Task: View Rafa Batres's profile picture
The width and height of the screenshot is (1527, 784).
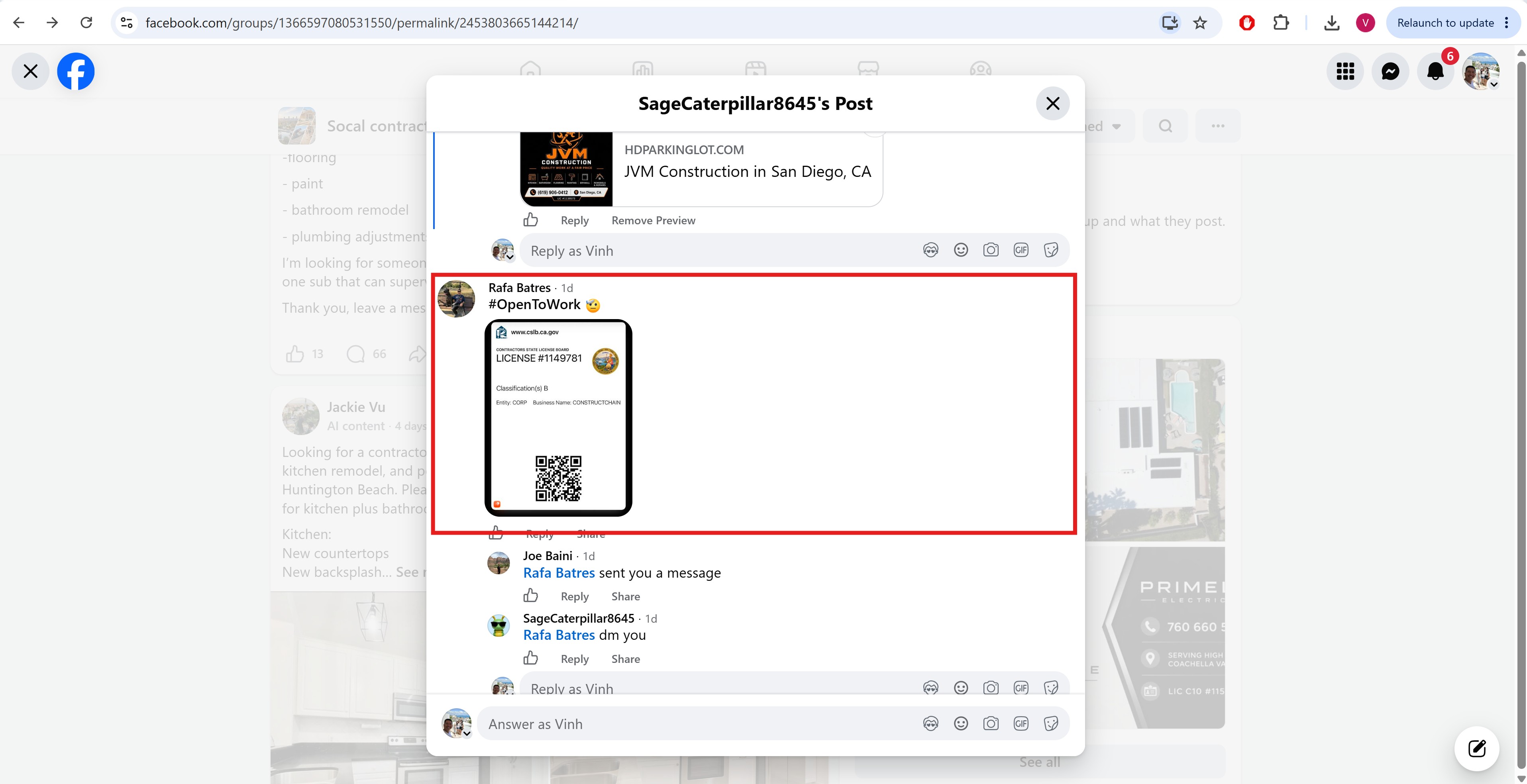Action: pyautogui.click(x=456, y=299)
